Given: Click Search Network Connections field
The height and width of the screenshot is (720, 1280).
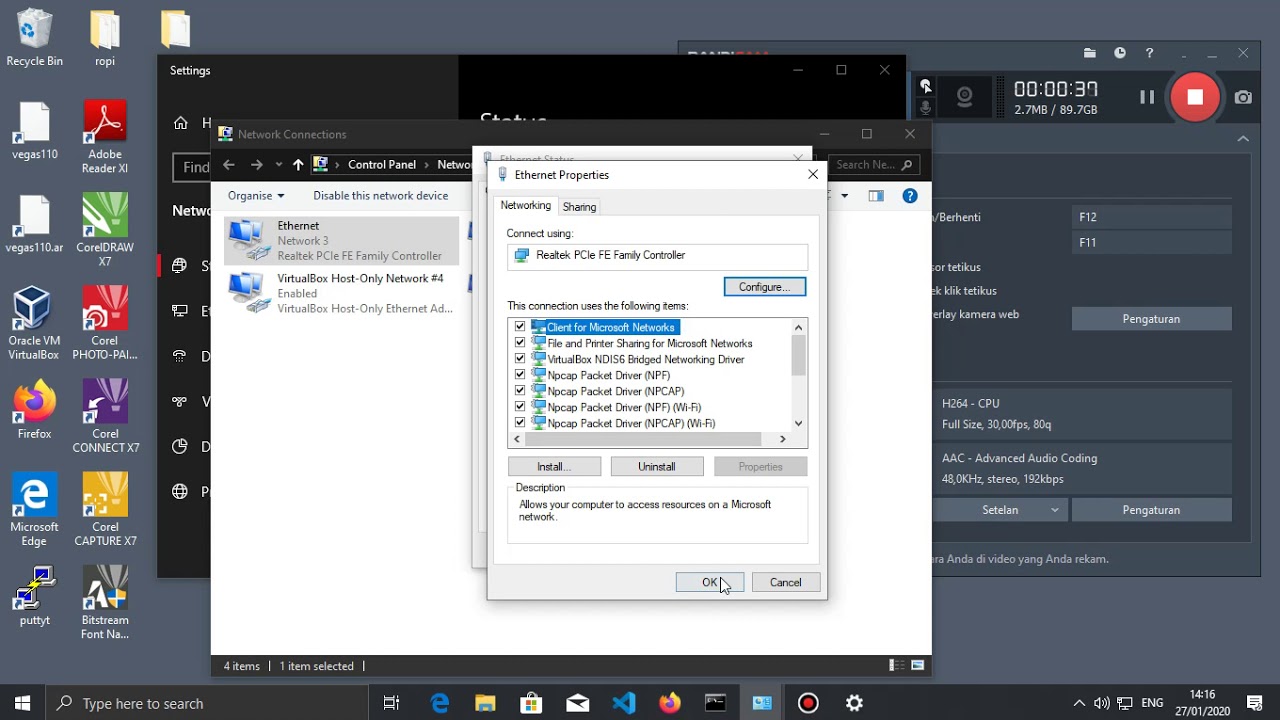Looking at the screenshot, I should point(875,165).
